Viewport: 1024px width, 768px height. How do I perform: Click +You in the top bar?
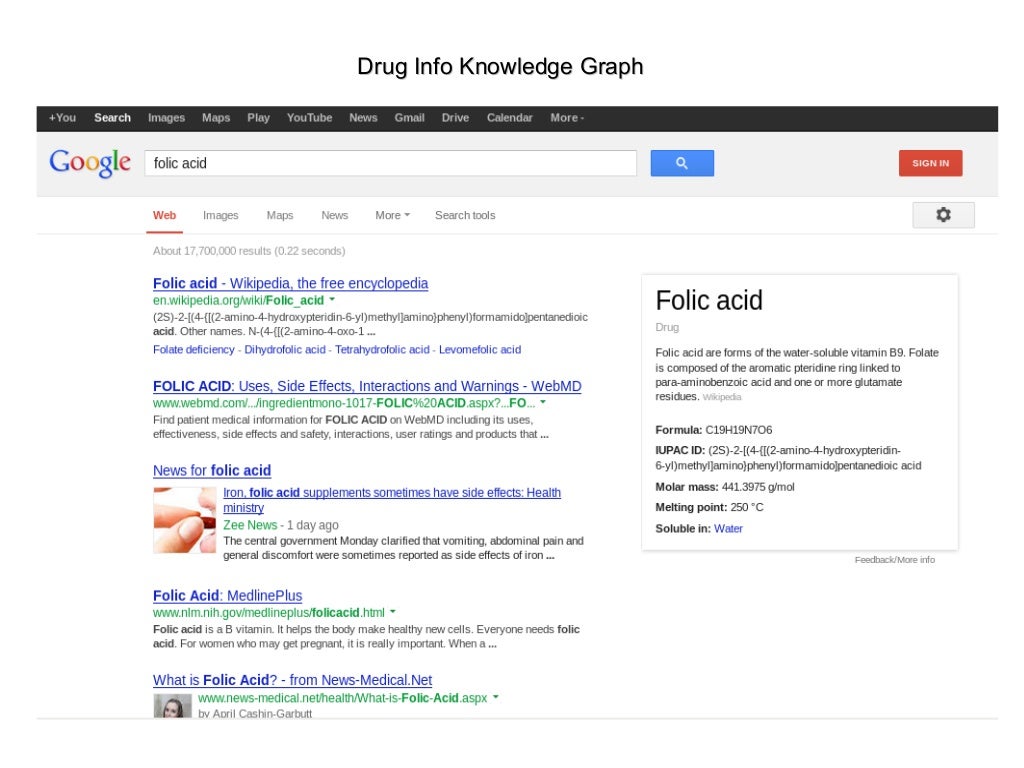pyautogui.click(x=62, y=118)
